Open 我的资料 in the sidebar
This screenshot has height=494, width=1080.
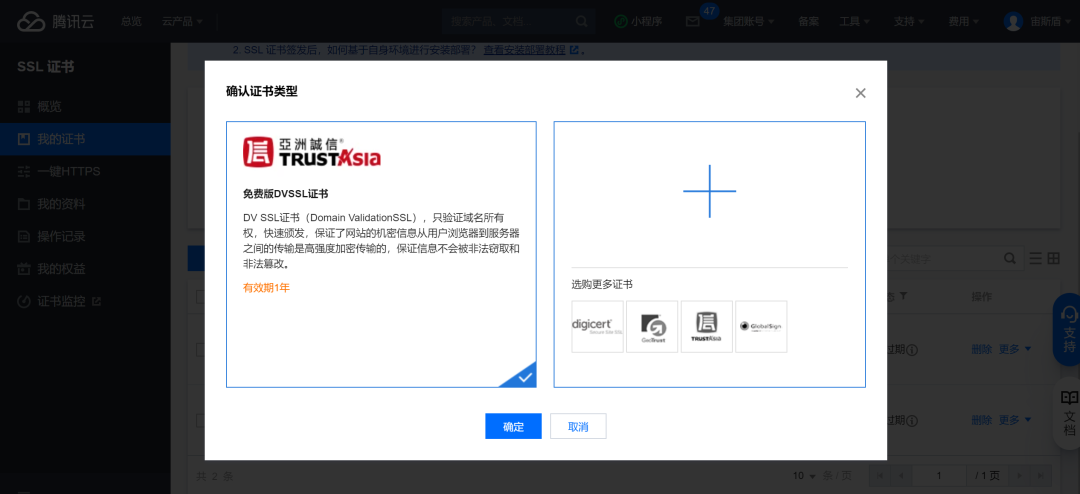click(x=85, y=204)
